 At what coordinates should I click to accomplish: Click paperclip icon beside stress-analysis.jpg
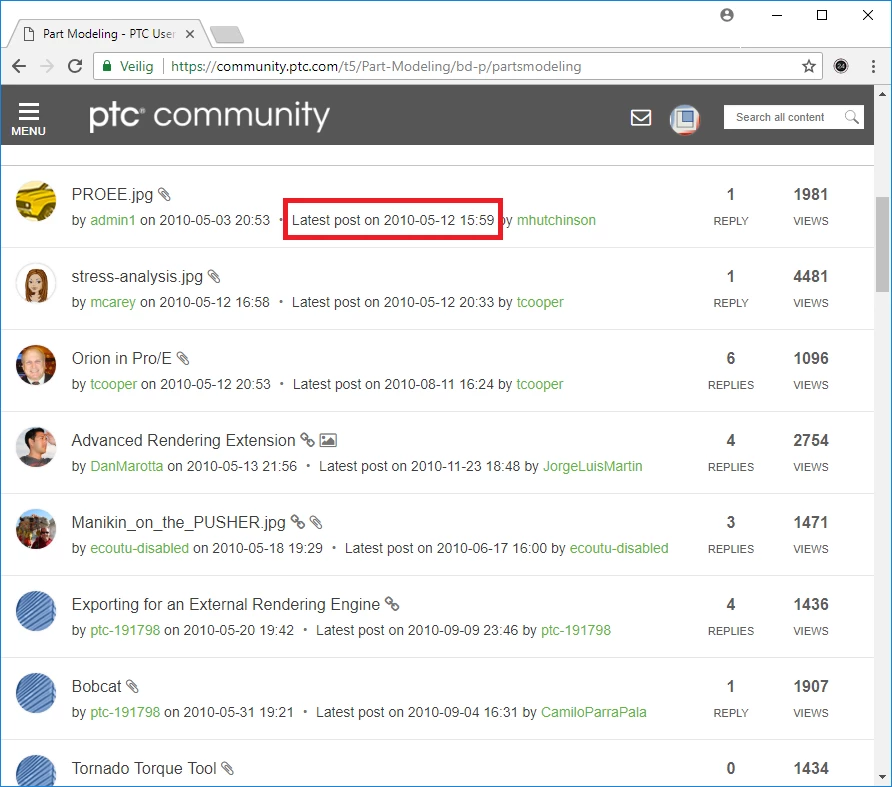point(213,277)
